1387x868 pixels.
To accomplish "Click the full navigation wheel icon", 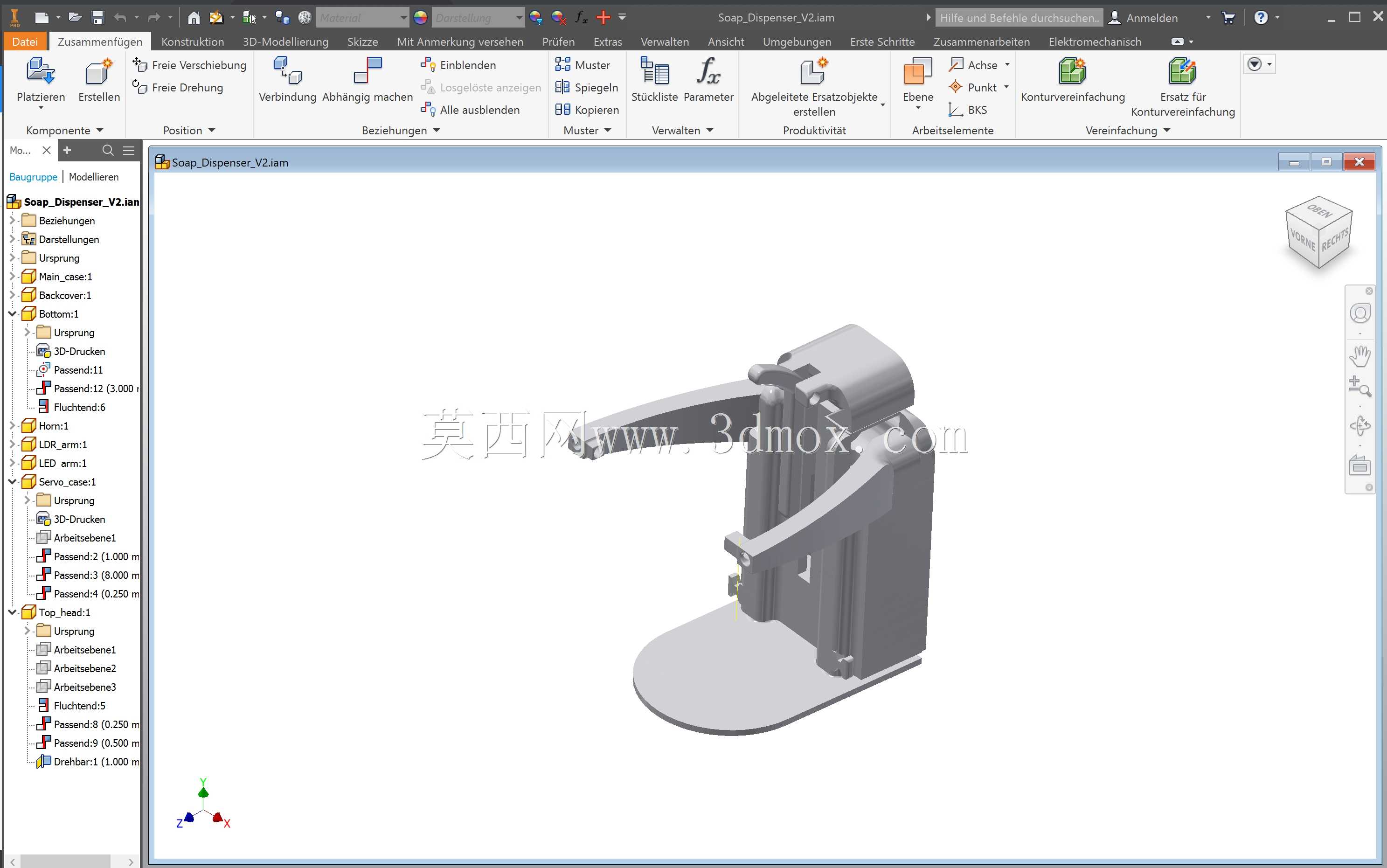I will coord(1359,313).
